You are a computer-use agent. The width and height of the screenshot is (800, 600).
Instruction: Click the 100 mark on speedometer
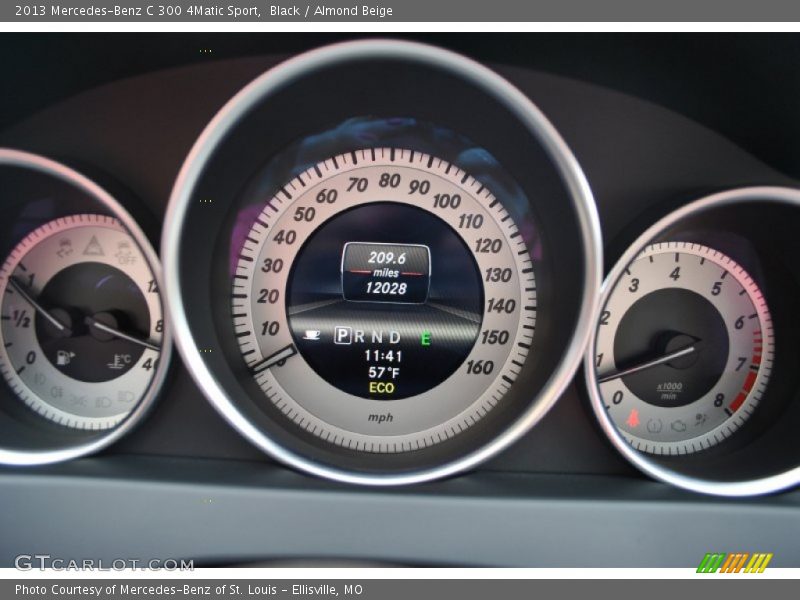(446, 201)
